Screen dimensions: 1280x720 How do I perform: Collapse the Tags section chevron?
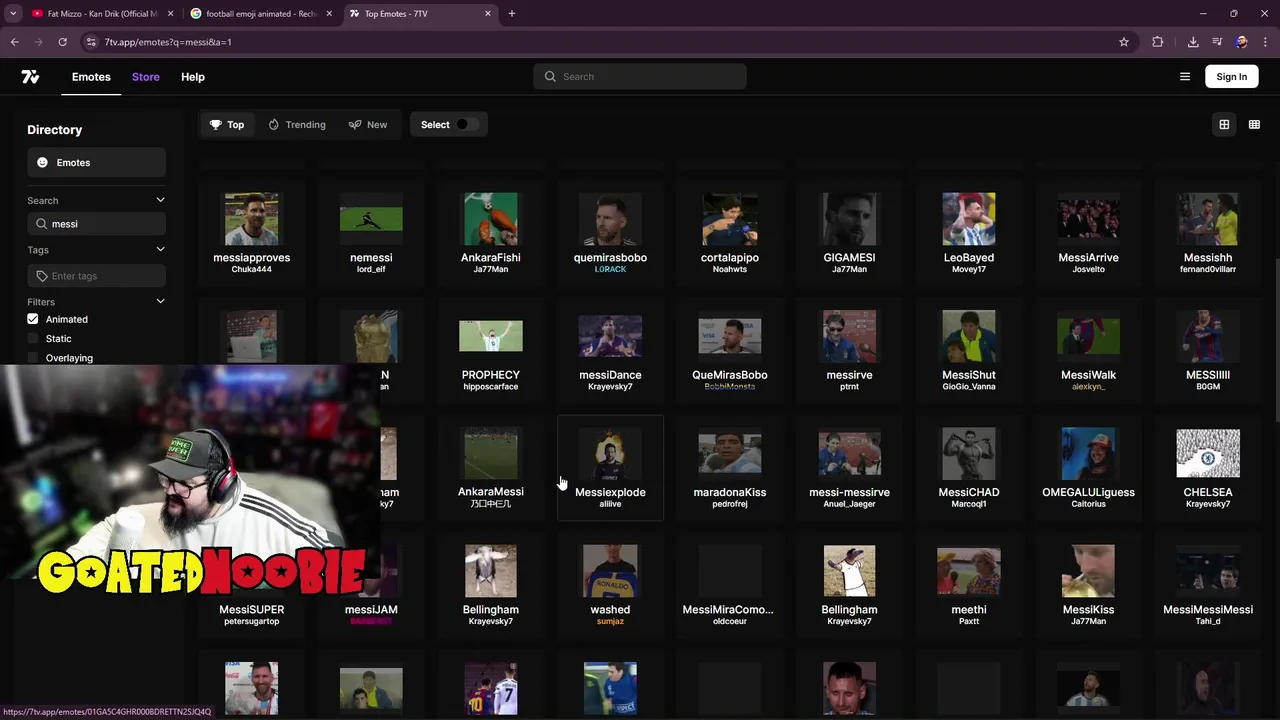pyautogui.click(x=160, y=250)
